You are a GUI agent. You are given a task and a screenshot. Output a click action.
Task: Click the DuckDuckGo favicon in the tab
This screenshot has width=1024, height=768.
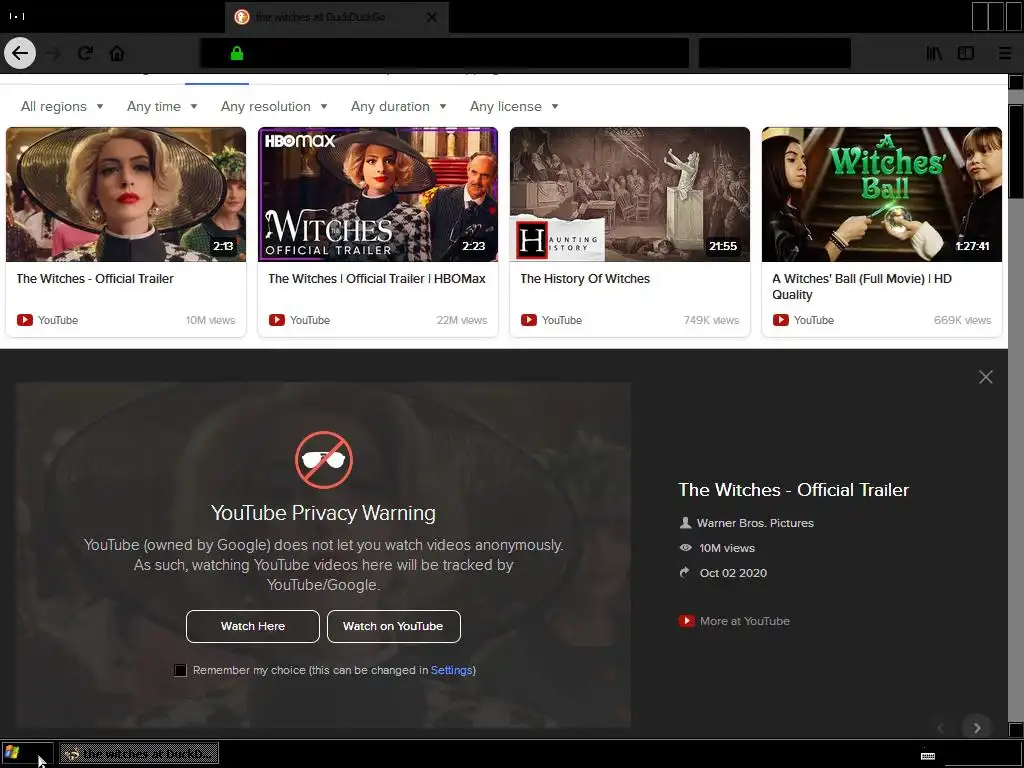pyautogui.click(x=242, y=18)
